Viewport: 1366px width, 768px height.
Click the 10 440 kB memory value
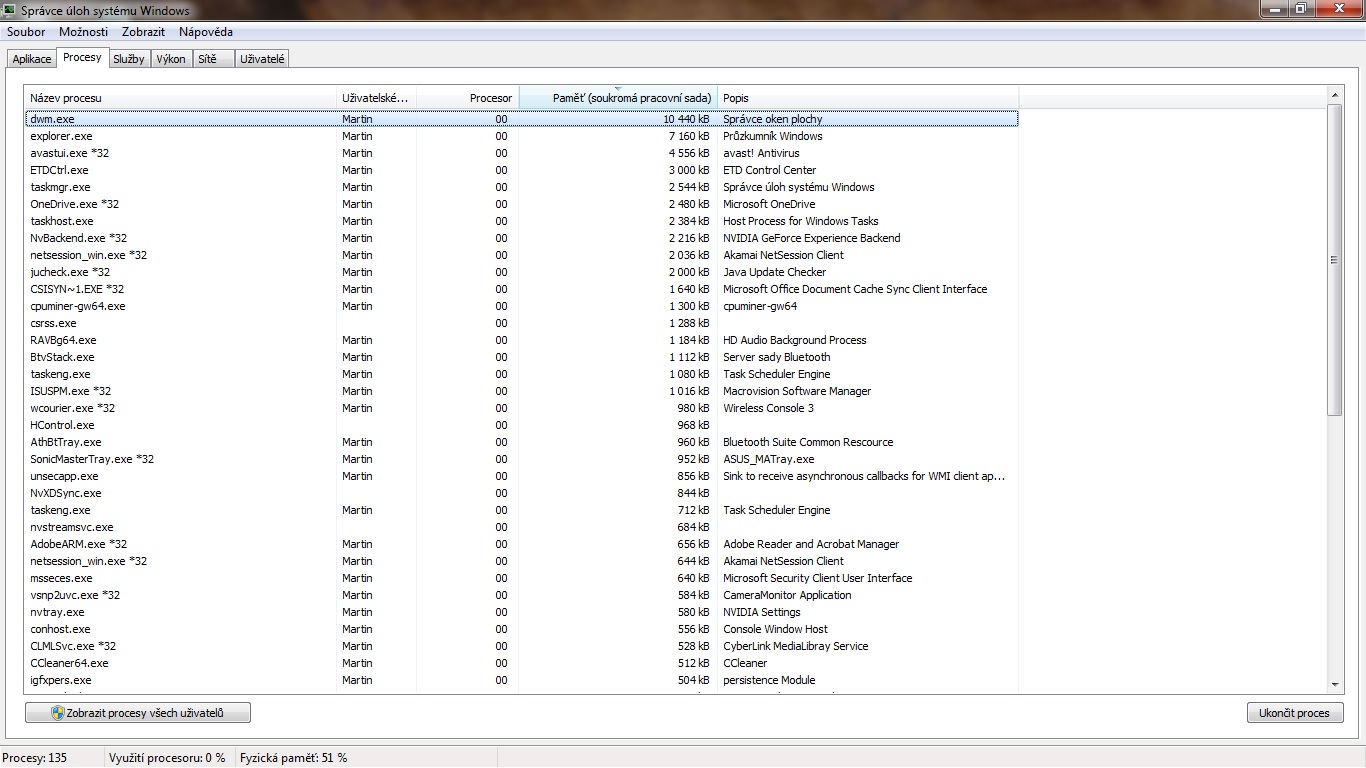pyautogui.click(x=686, y=119)
